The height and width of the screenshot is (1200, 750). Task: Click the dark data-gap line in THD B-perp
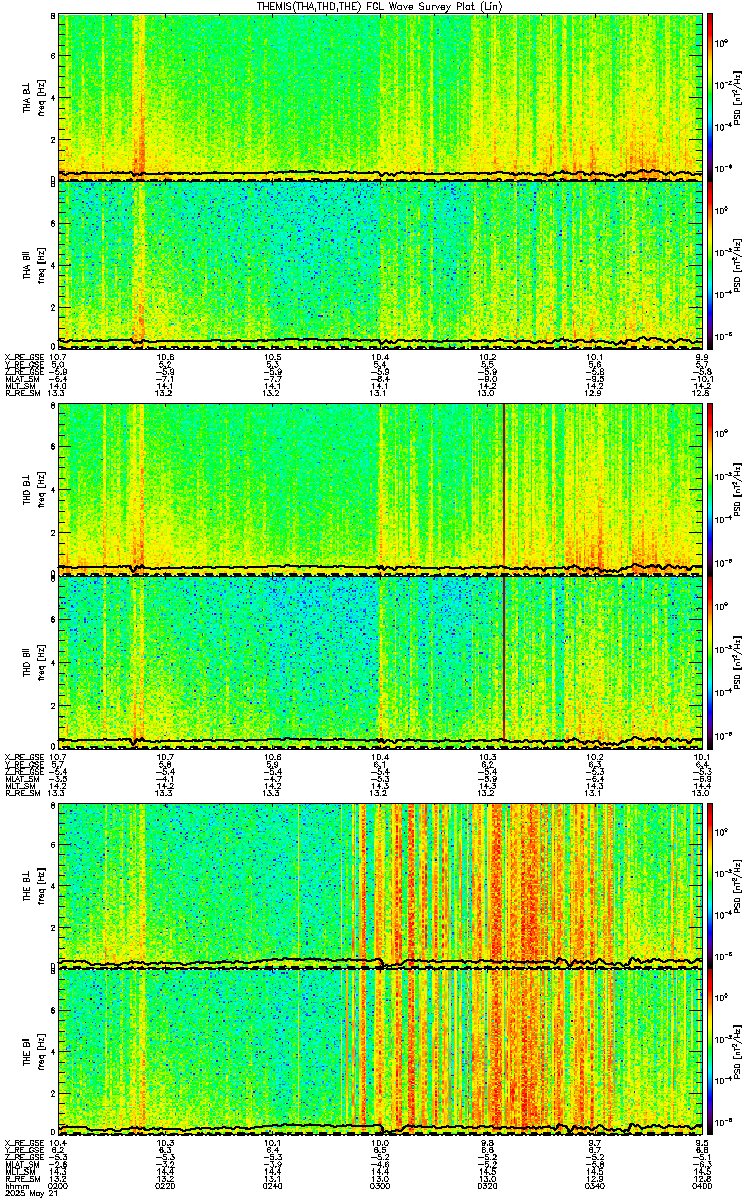504,489
